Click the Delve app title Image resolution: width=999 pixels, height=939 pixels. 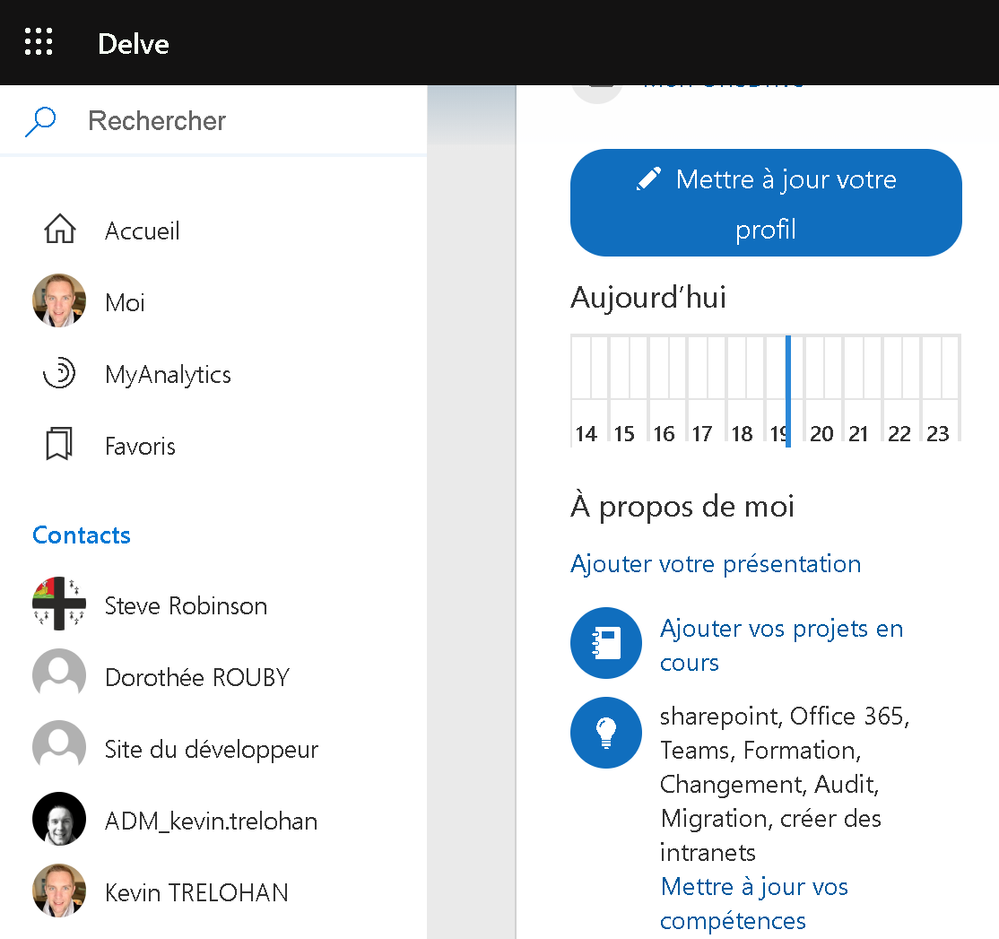[x=133, y=44]
